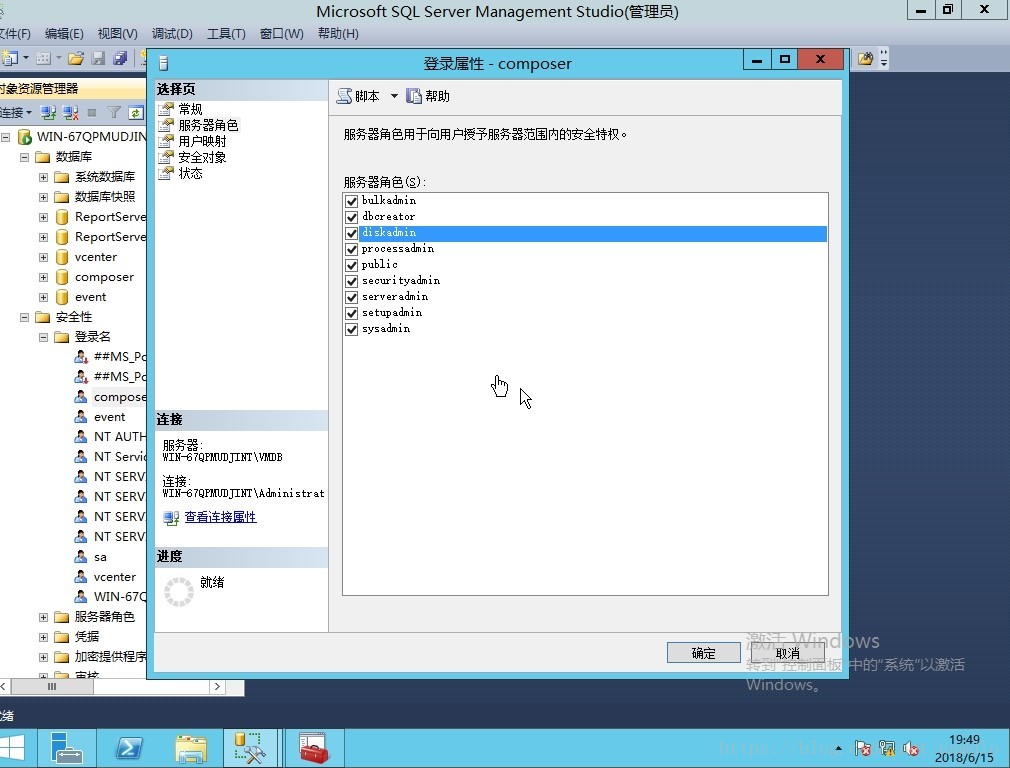Open the 编辑(E) menu
The width and height of the screenshot is (1010, 768).
click(x=64, y=34)
